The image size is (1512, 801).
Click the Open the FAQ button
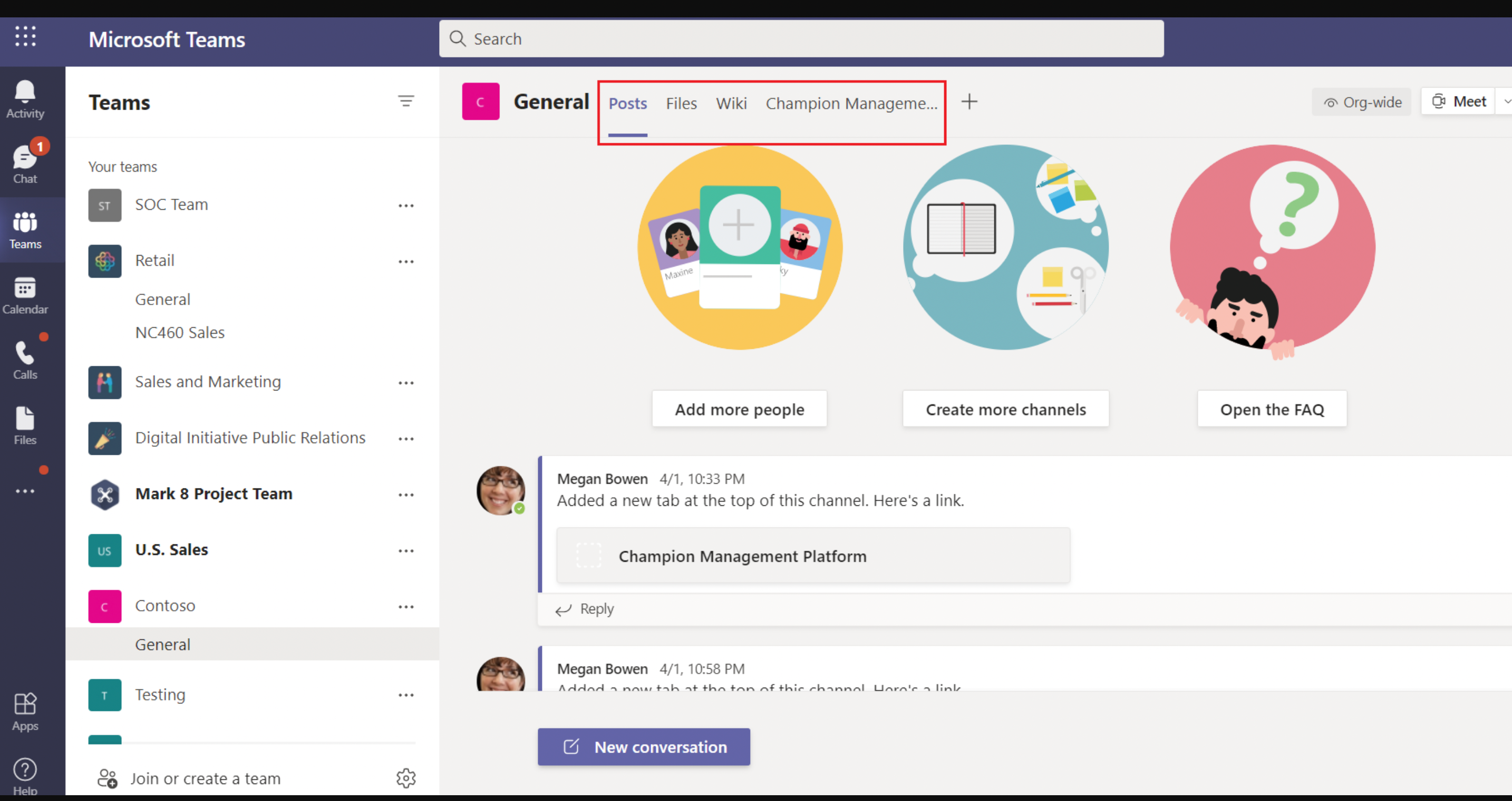point(1272,409)
